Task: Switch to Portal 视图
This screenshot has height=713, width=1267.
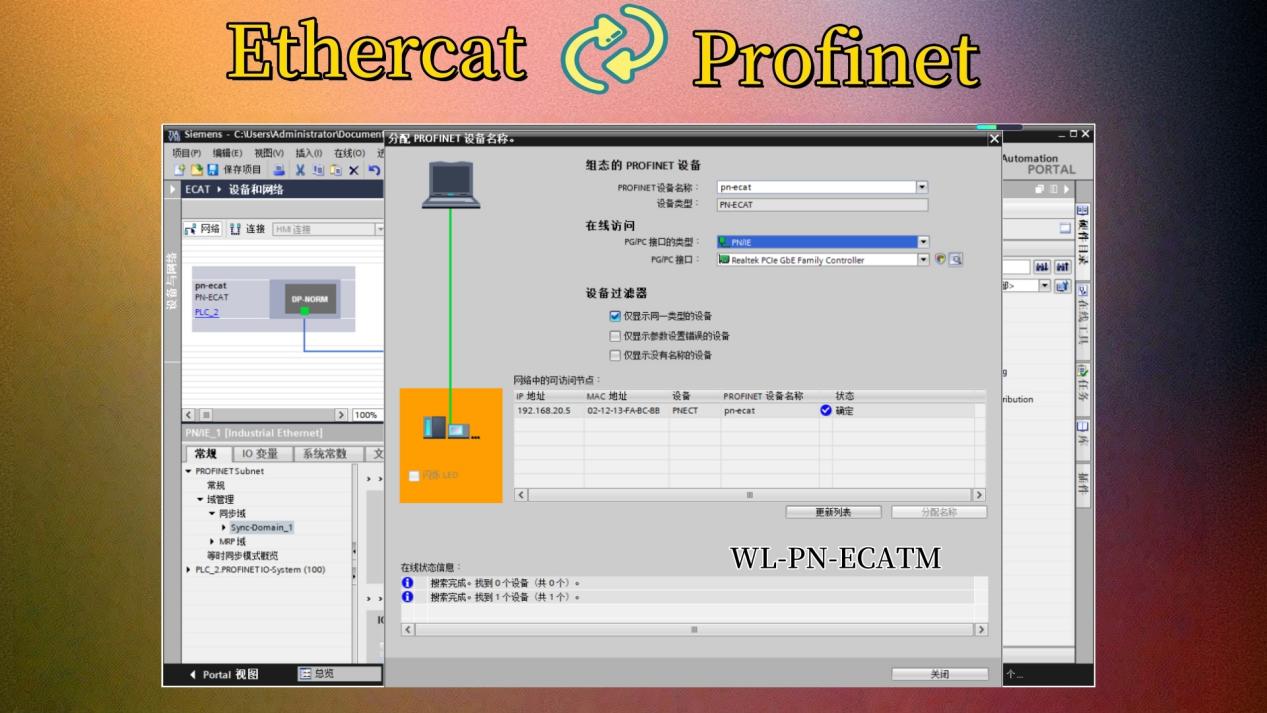Action: 224,674
